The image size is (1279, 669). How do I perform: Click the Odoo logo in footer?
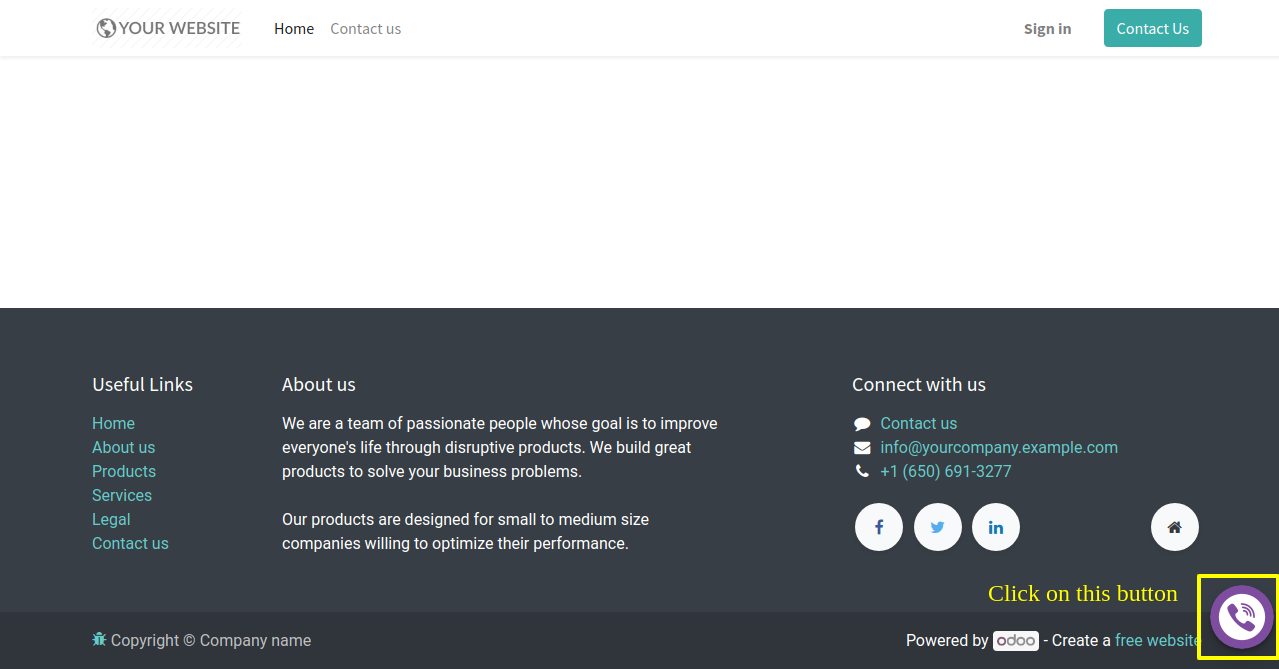1015,641
